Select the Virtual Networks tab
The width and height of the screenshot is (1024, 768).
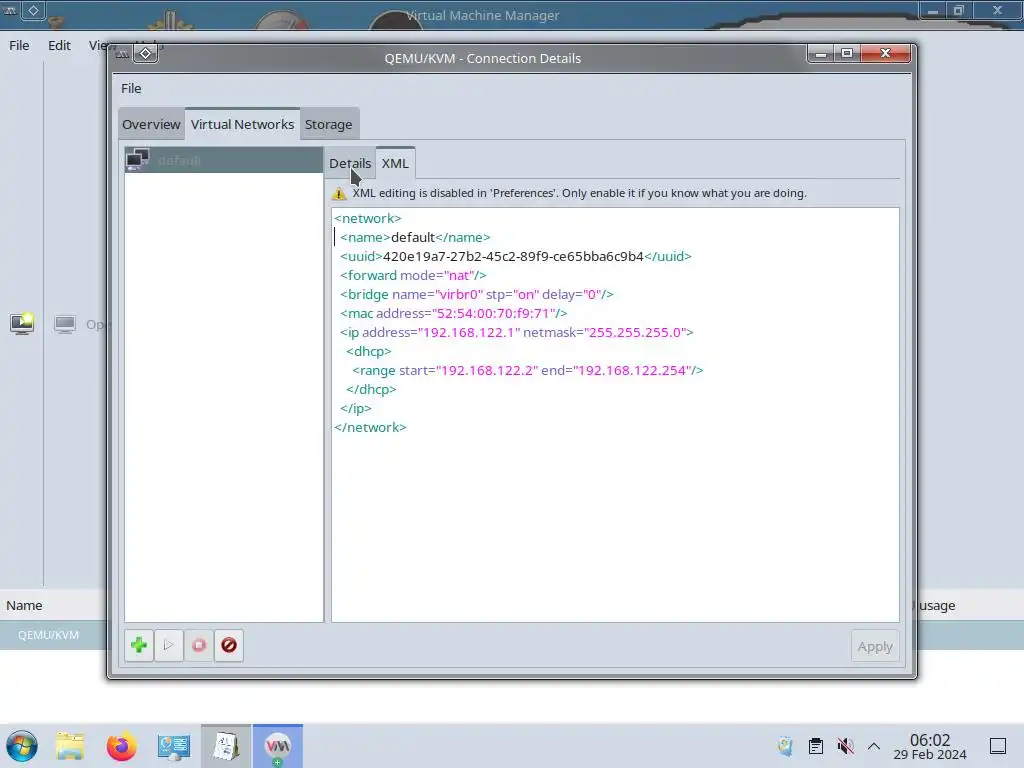(242, 124)
